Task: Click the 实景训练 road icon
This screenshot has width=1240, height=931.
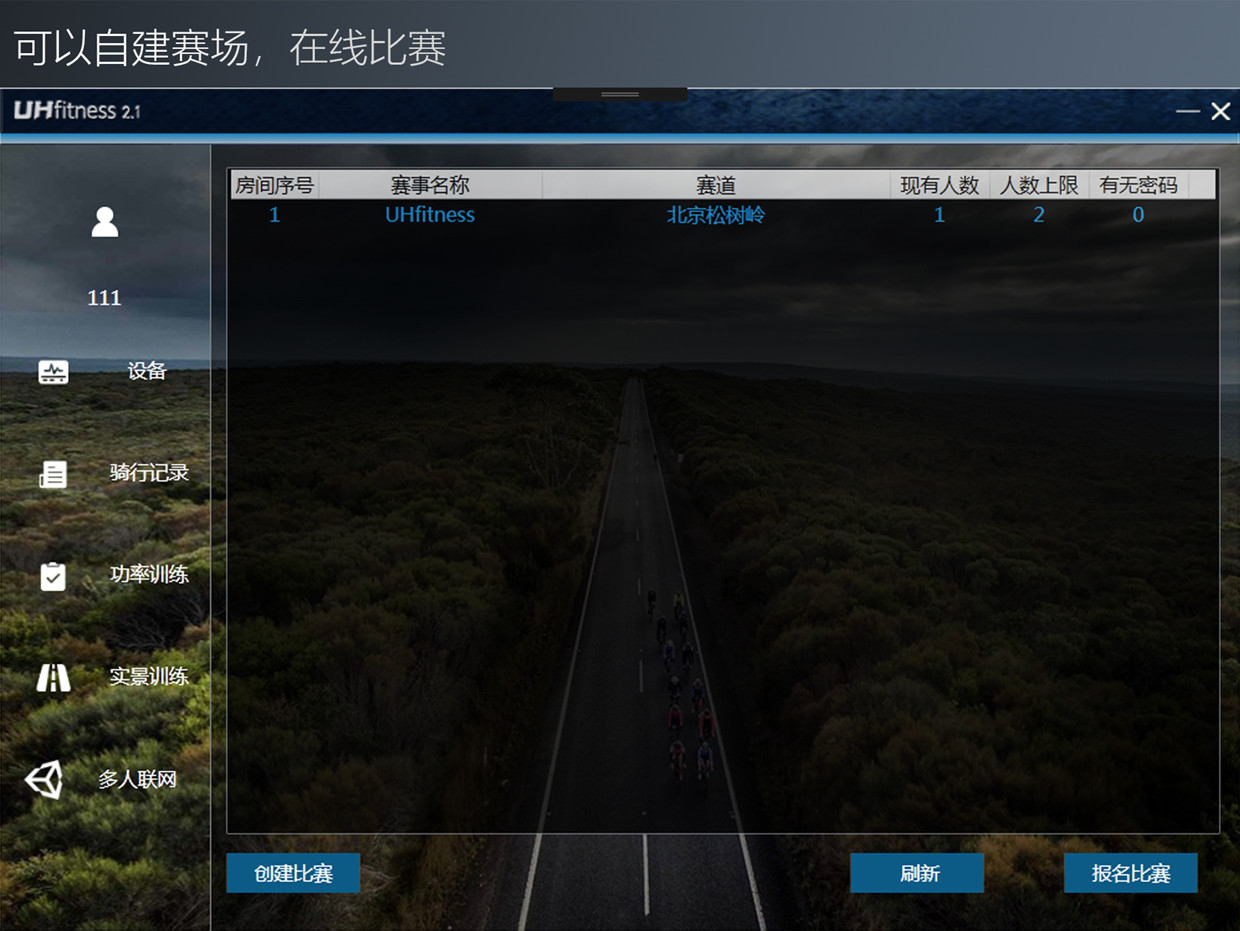Action: coord(53,678)
